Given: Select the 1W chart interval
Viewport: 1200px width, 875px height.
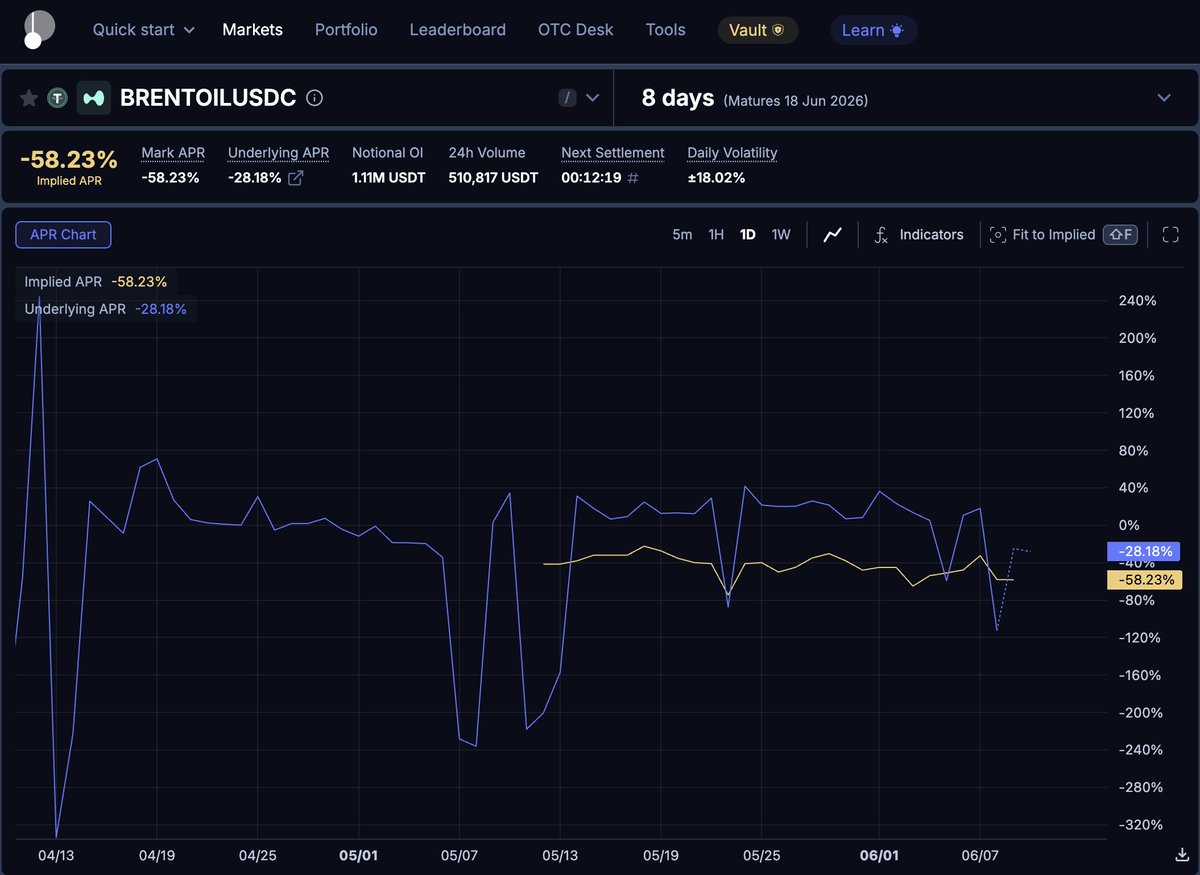Looking at the screenshot, I should click(x=781, y=235).
